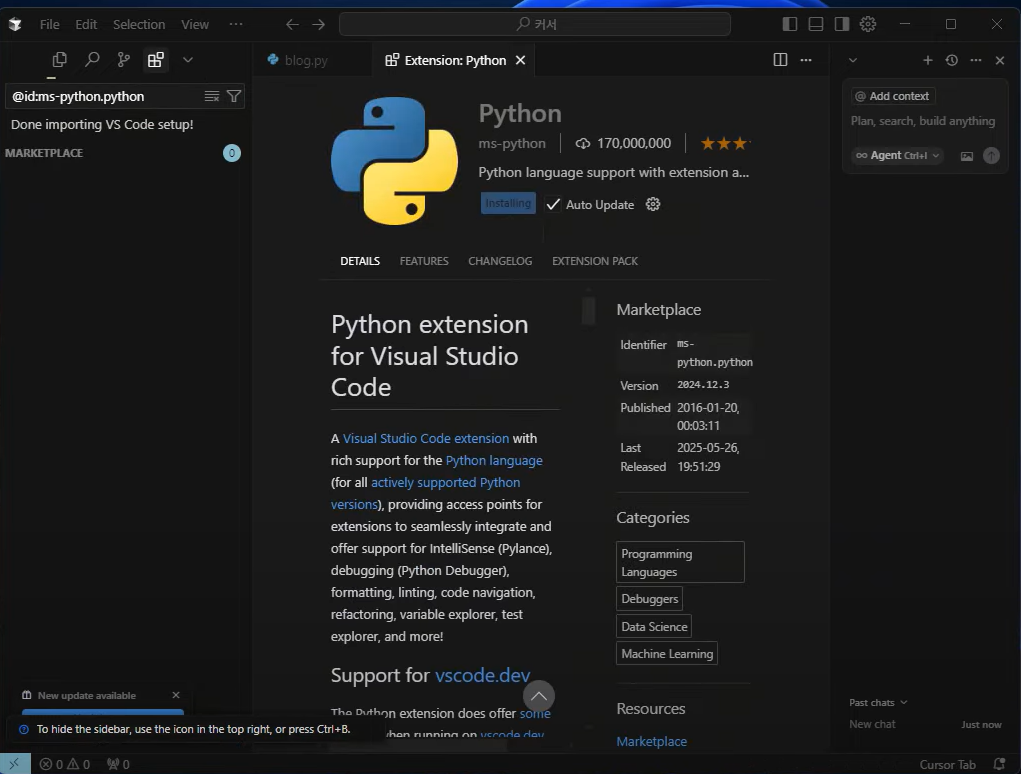The height and width of the screenshot is (774, 1021).
Task: Go forward with the right arrow
Action: (x=318, y=24)
